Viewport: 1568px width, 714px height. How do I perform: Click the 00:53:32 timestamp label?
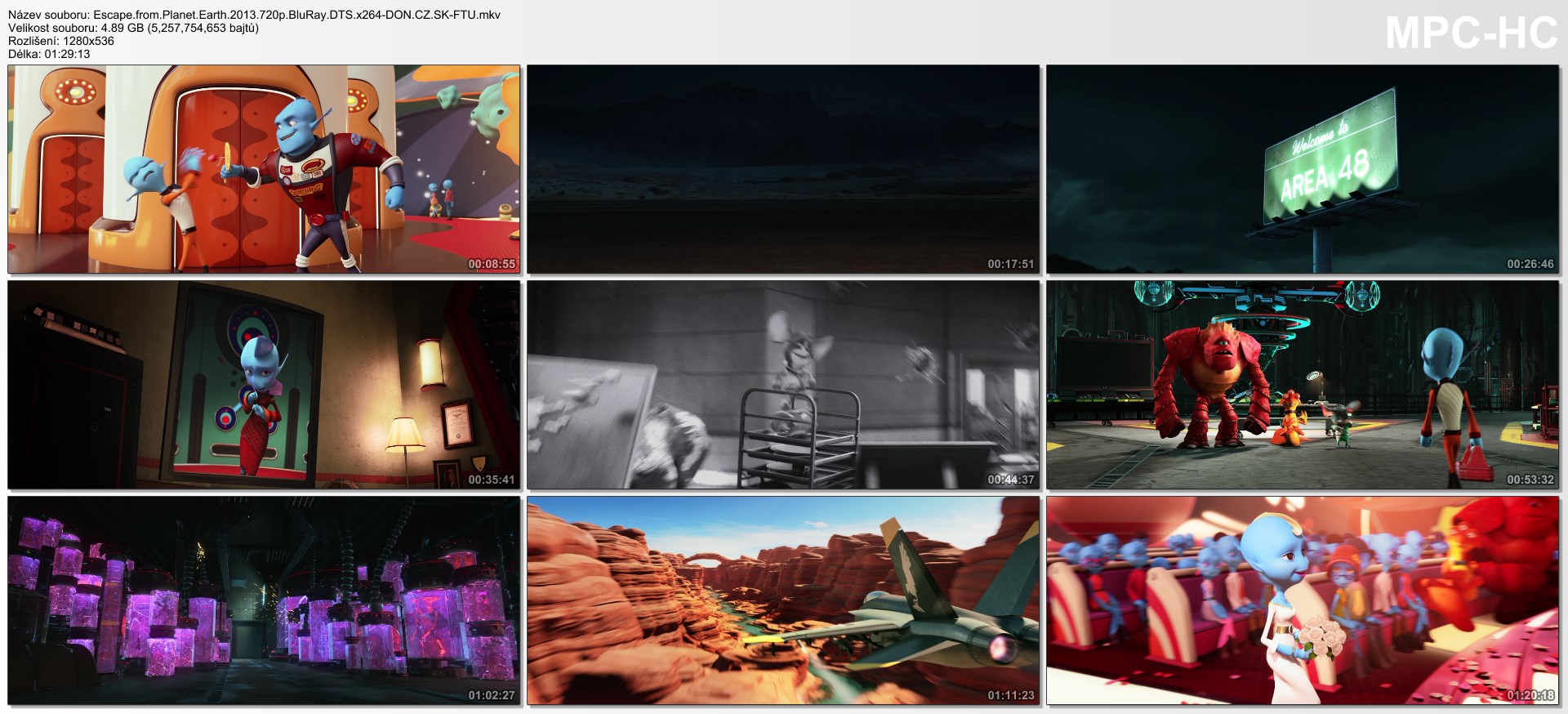click(x=1530, y=480)
